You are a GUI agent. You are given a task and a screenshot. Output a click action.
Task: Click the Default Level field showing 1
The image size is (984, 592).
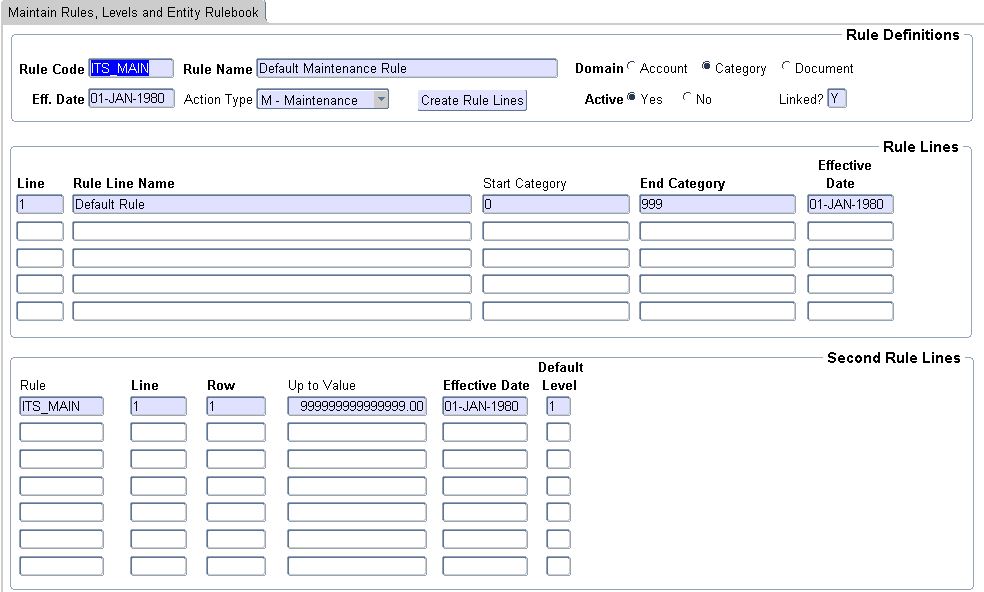pos(558,406)
